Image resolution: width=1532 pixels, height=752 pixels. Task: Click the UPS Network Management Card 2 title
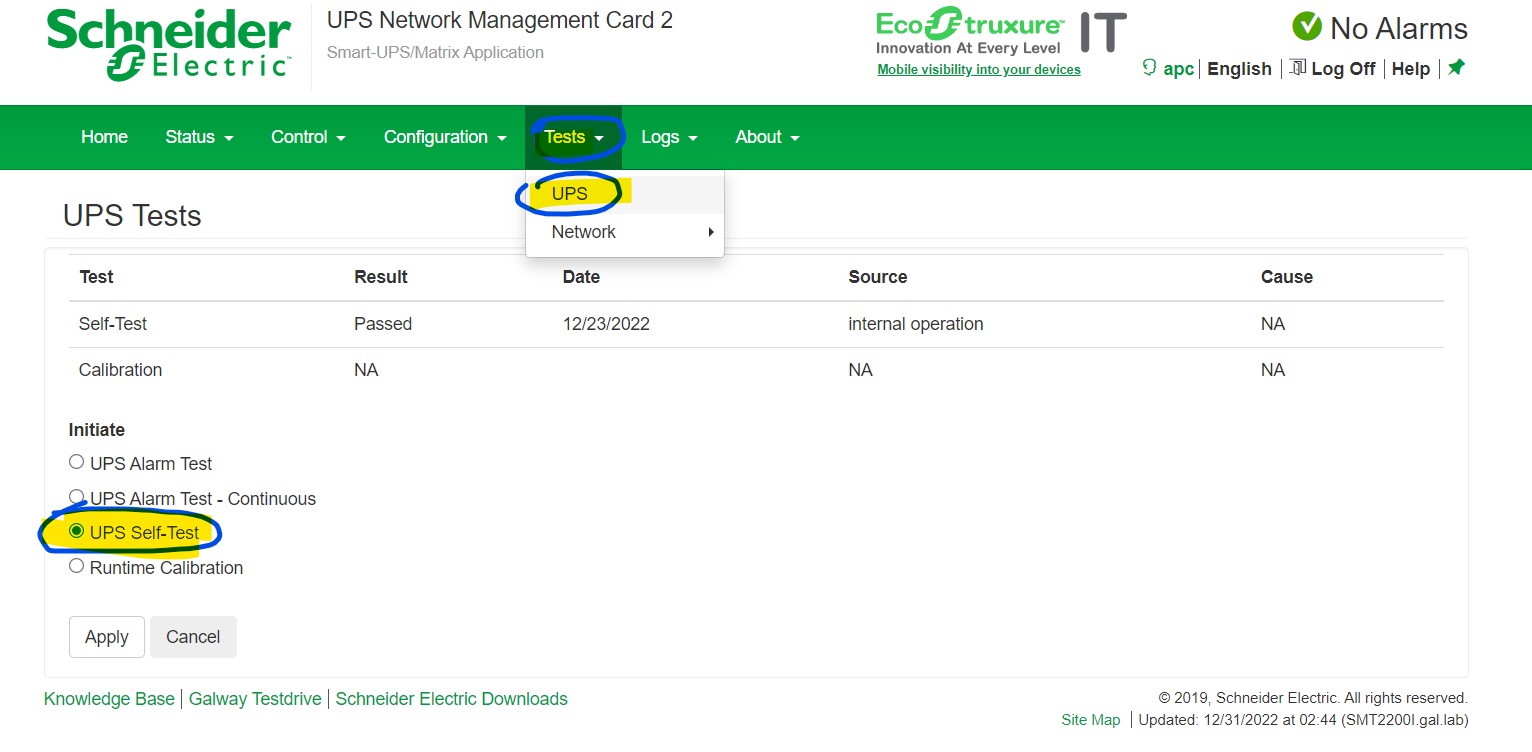[x=500, y=20]
